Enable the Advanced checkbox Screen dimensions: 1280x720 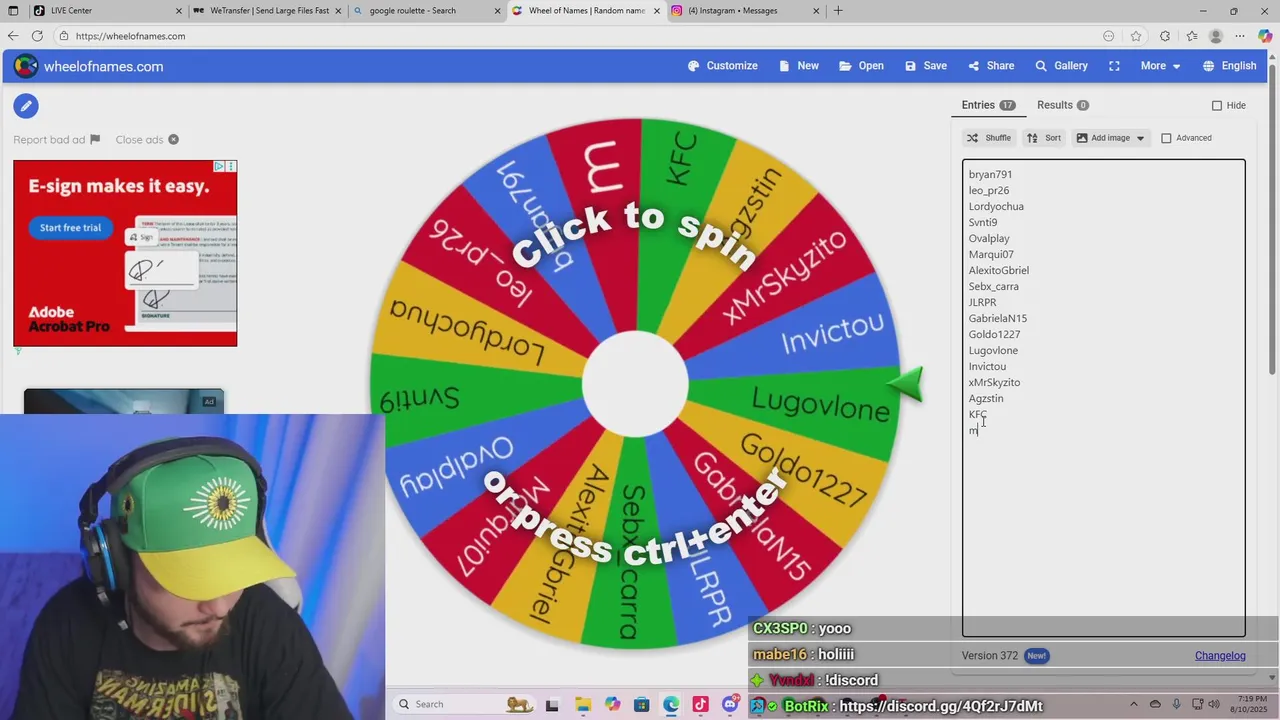[x=1166, y=138]
